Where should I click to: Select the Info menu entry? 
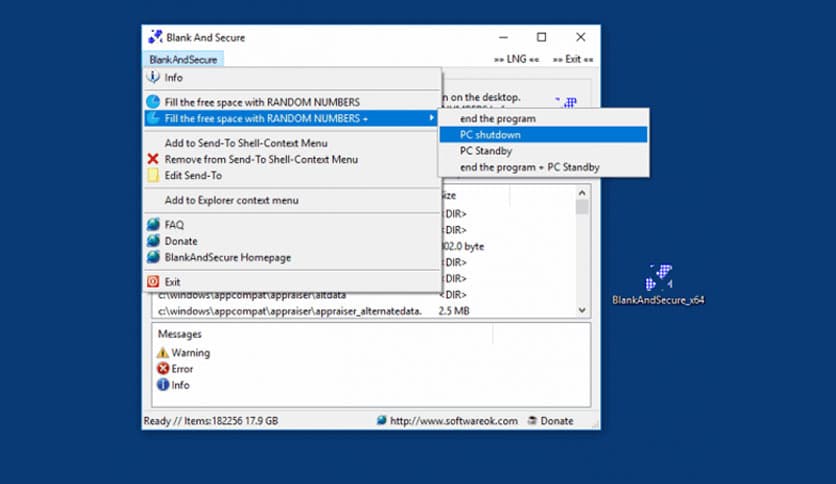pyautogui.click(x=293, y=78)
